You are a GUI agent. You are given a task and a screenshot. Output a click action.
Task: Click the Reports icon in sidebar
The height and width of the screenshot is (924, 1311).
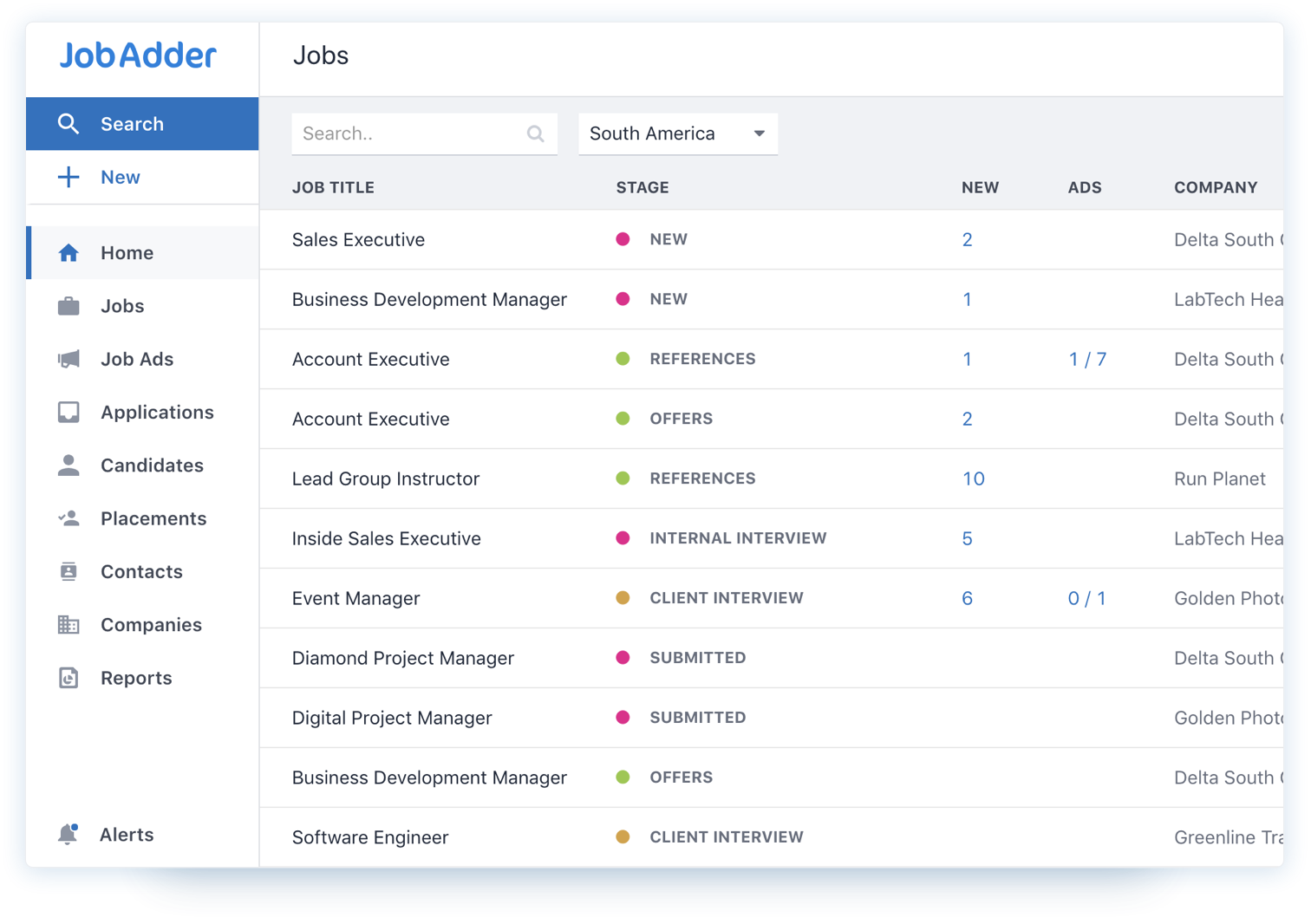pyautogui.click(x=68, y=678)
